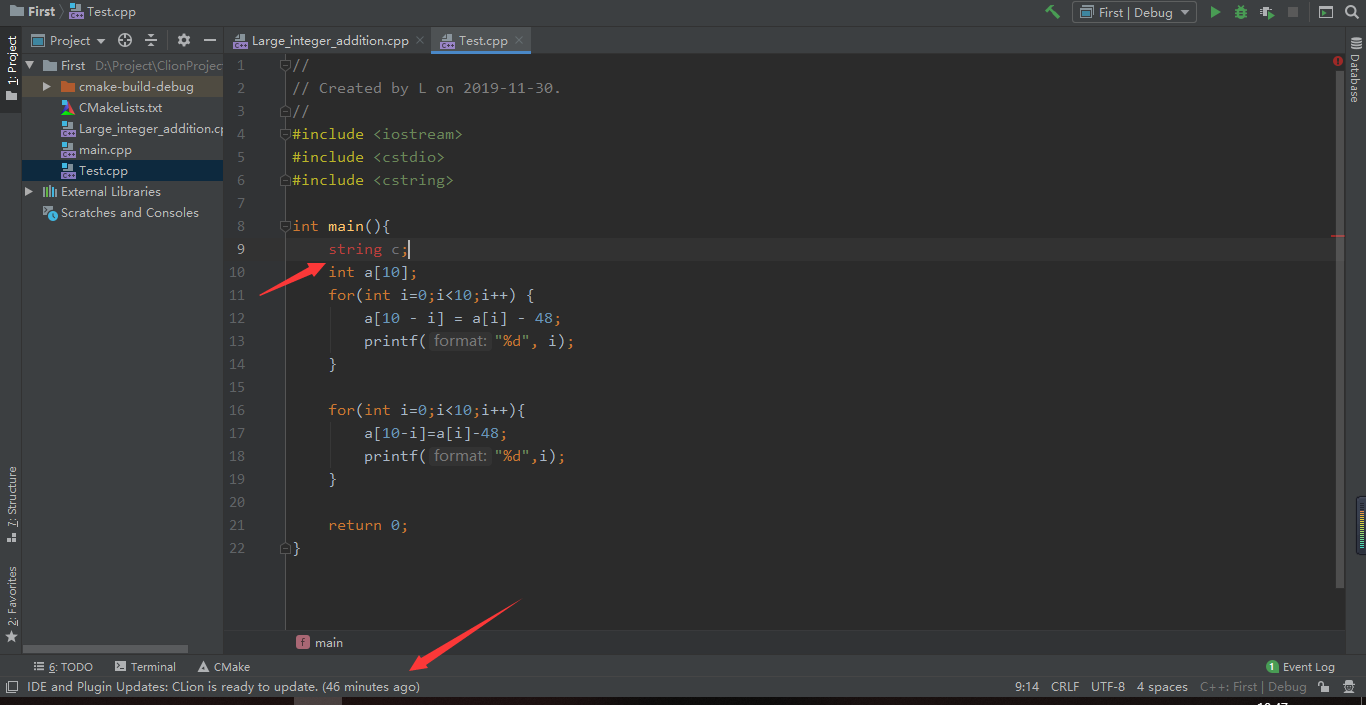Image resolution: width=1366 pixels, height=705 pixels.
Task: Click the fold marker beside #include iostream
Action: (x=286, y=134)
